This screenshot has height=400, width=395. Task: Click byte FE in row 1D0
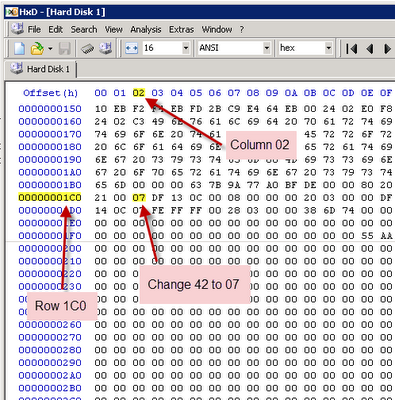click(158, 210)
